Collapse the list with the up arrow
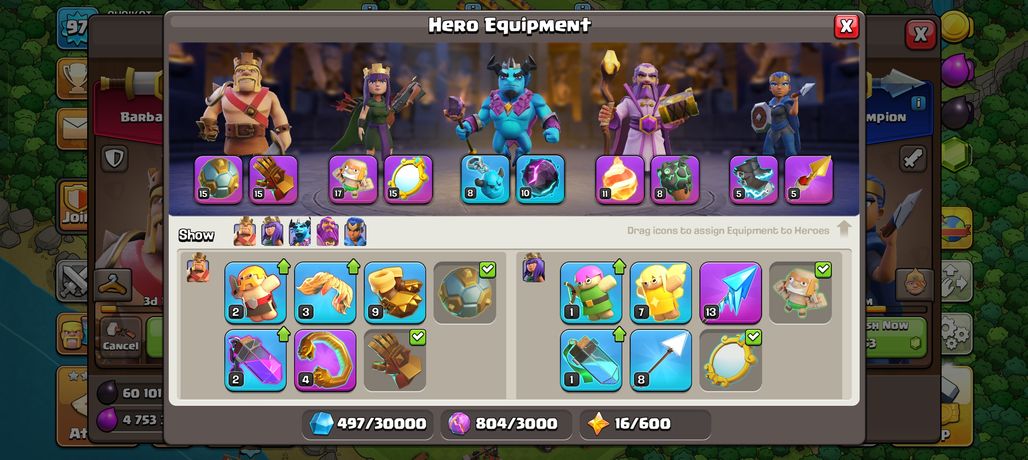The image size is (1028, 460). [844, 229]
